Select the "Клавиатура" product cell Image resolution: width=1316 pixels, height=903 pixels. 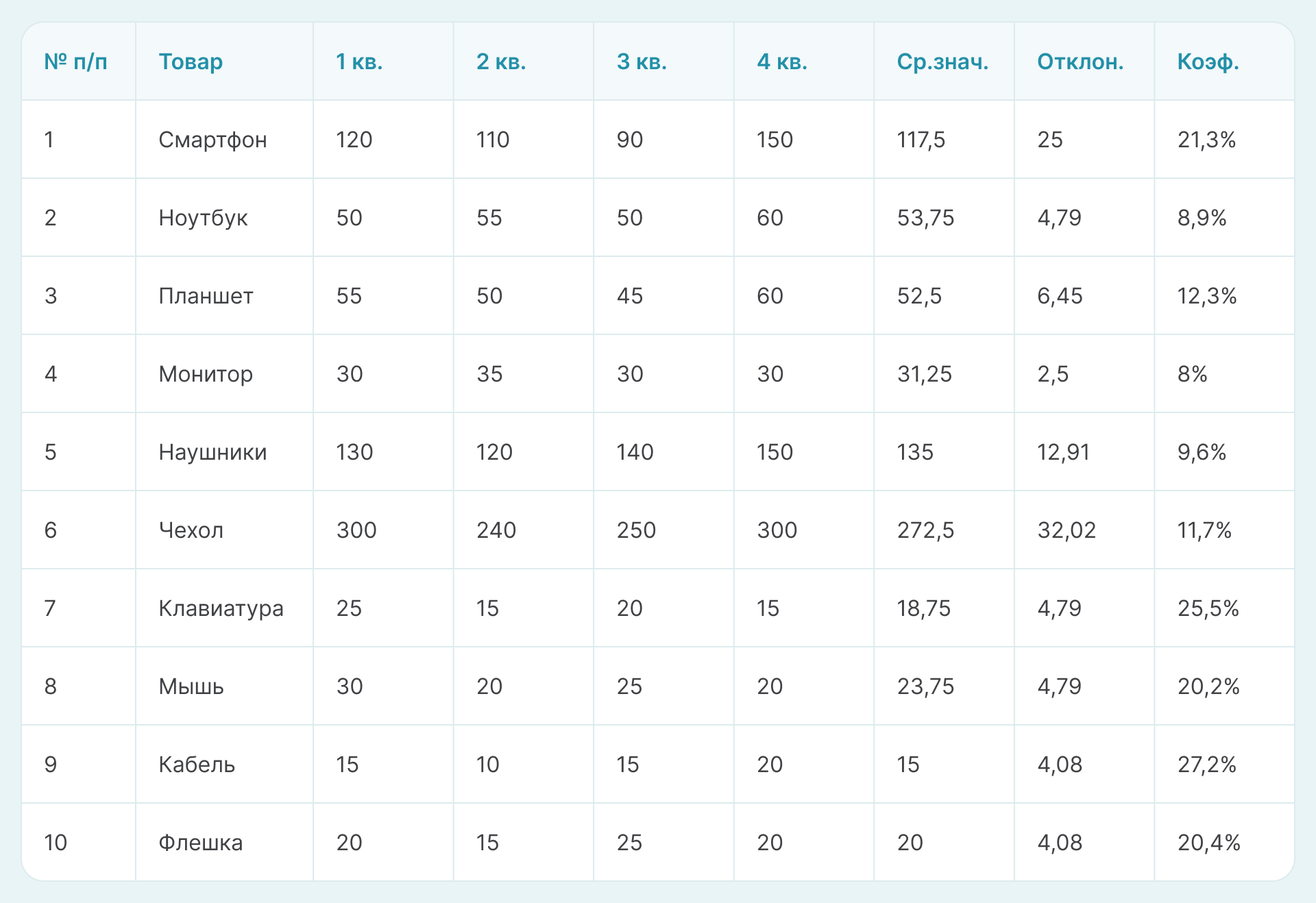(x=221, y=608)
